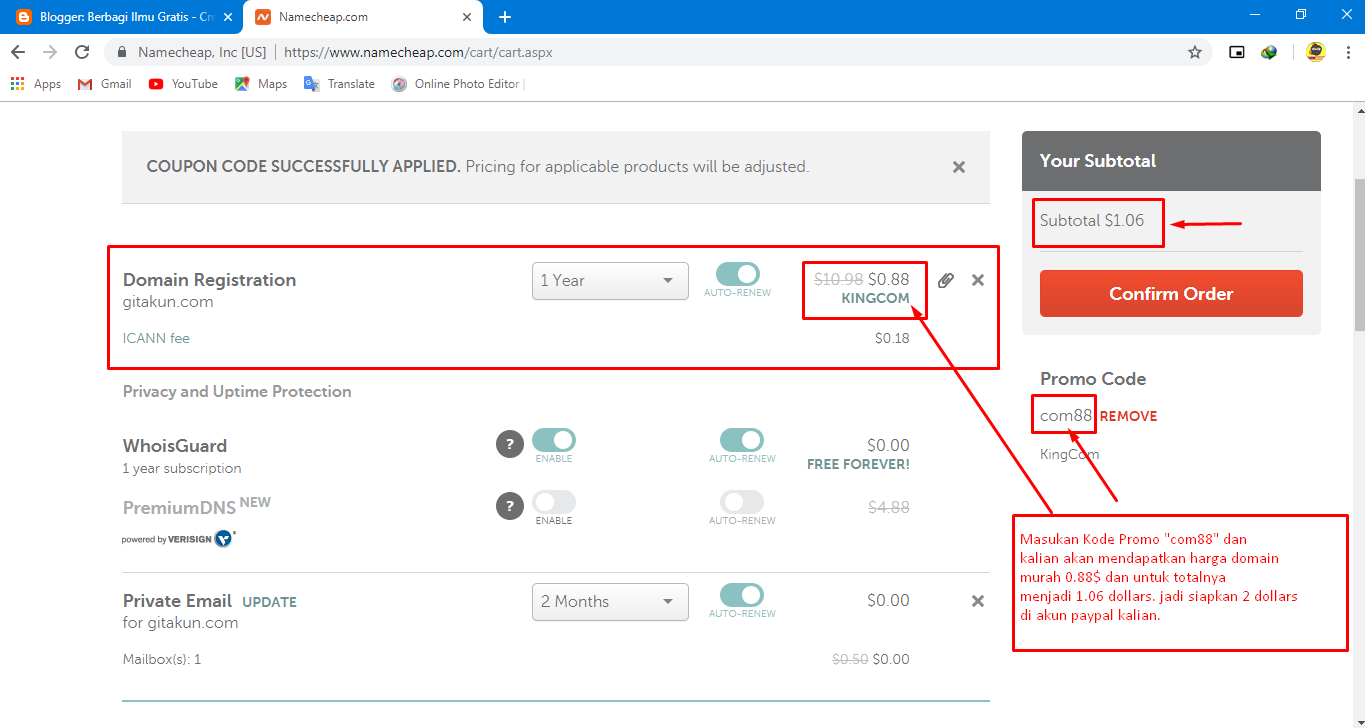Open the 1 Year duration dropdown

coord(610,281)
